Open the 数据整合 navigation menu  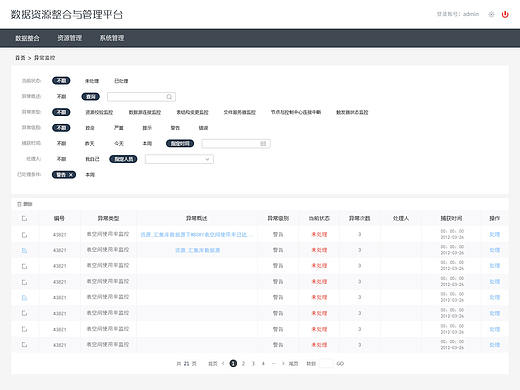point(27,38)
